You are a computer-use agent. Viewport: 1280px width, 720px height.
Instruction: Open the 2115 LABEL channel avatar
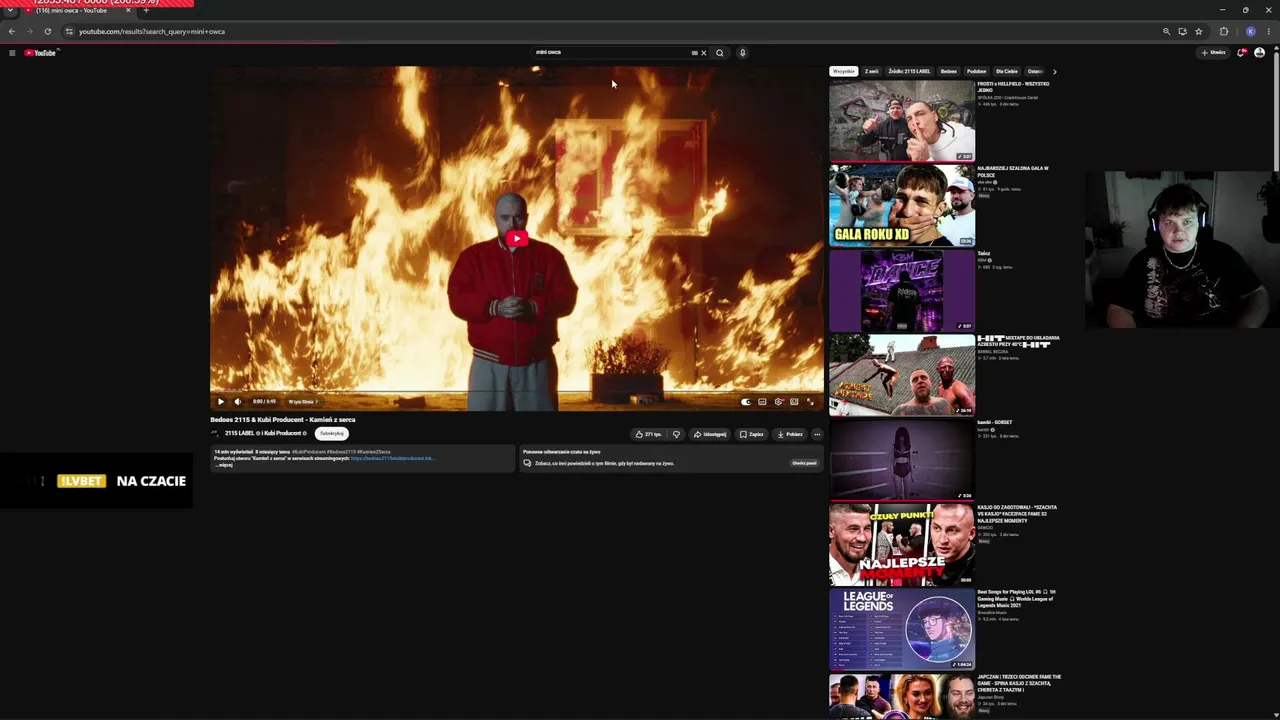coord(215,434)
